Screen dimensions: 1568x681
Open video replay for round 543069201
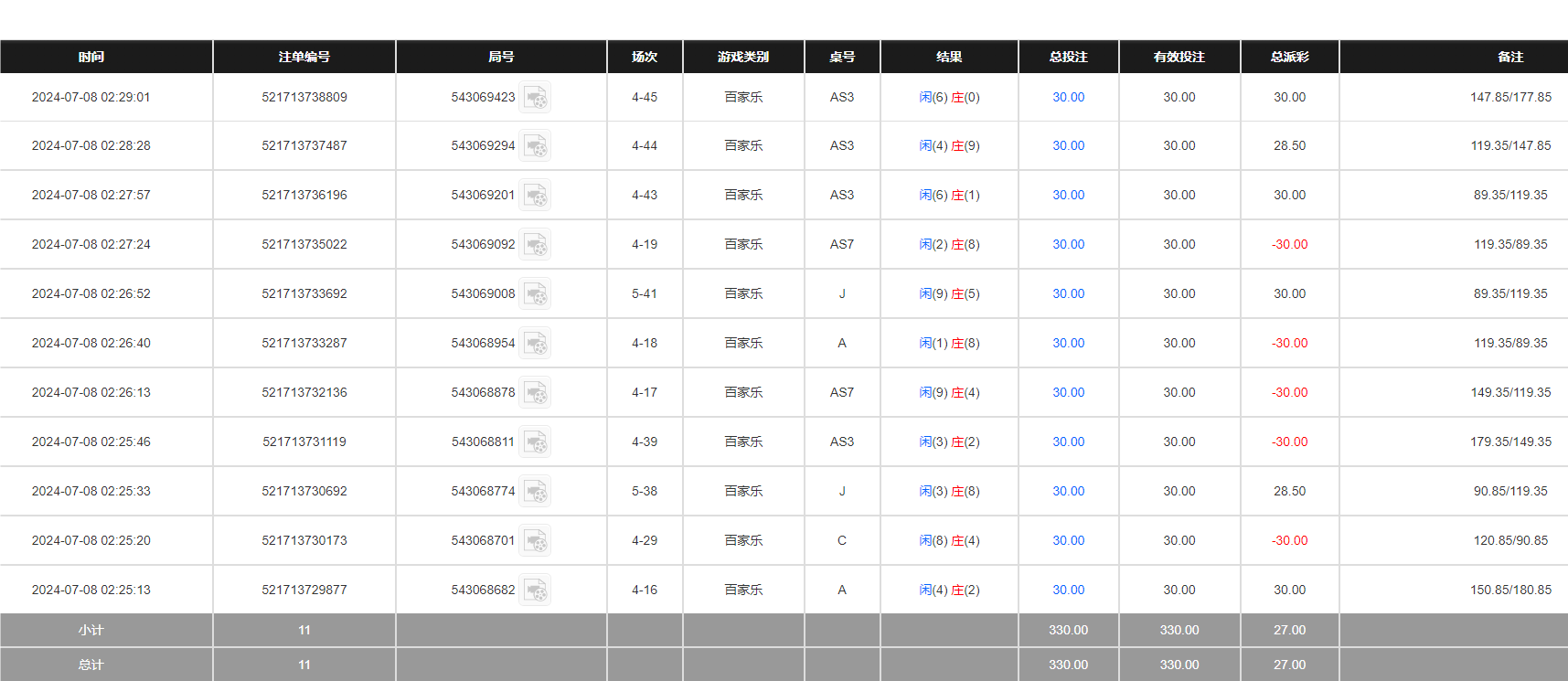click(535, 196)
